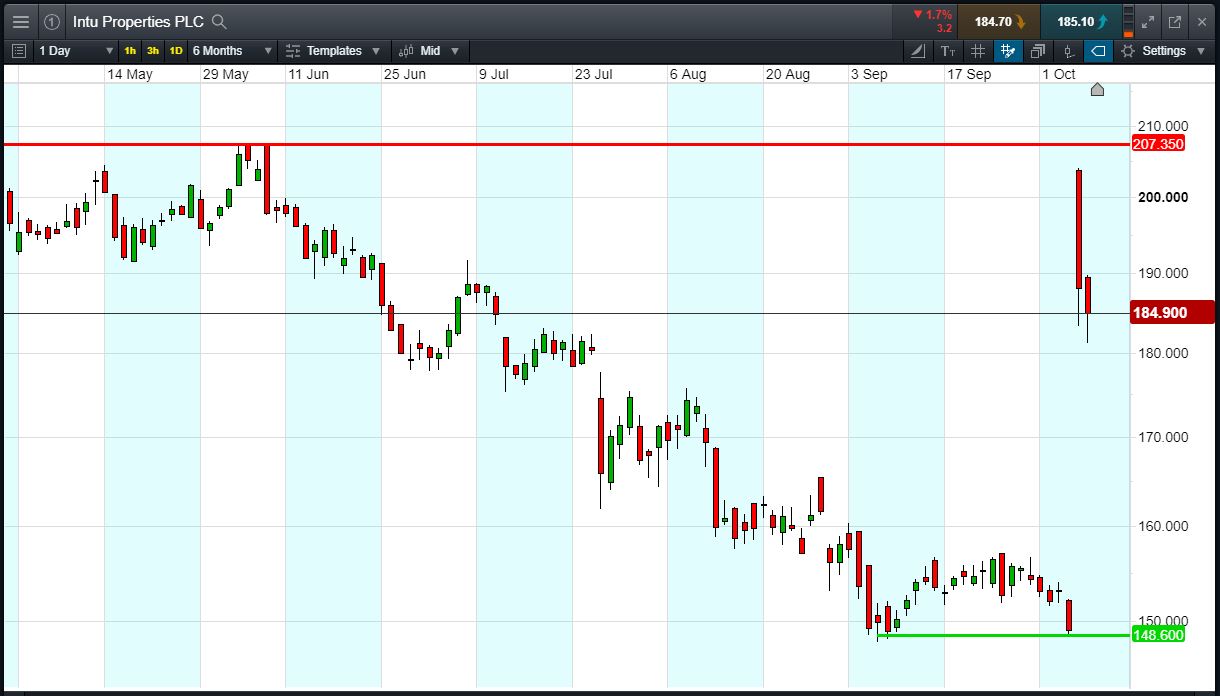
Task: Switch to the 3h timeframe shortcut
Action: [152, 51]
